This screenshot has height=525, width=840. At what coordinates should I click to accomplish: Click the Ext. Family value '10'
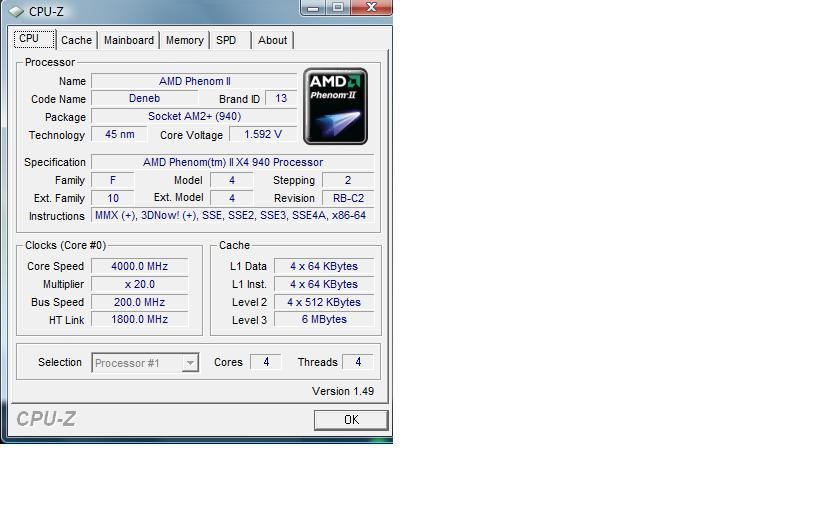(x=112, y=198)
